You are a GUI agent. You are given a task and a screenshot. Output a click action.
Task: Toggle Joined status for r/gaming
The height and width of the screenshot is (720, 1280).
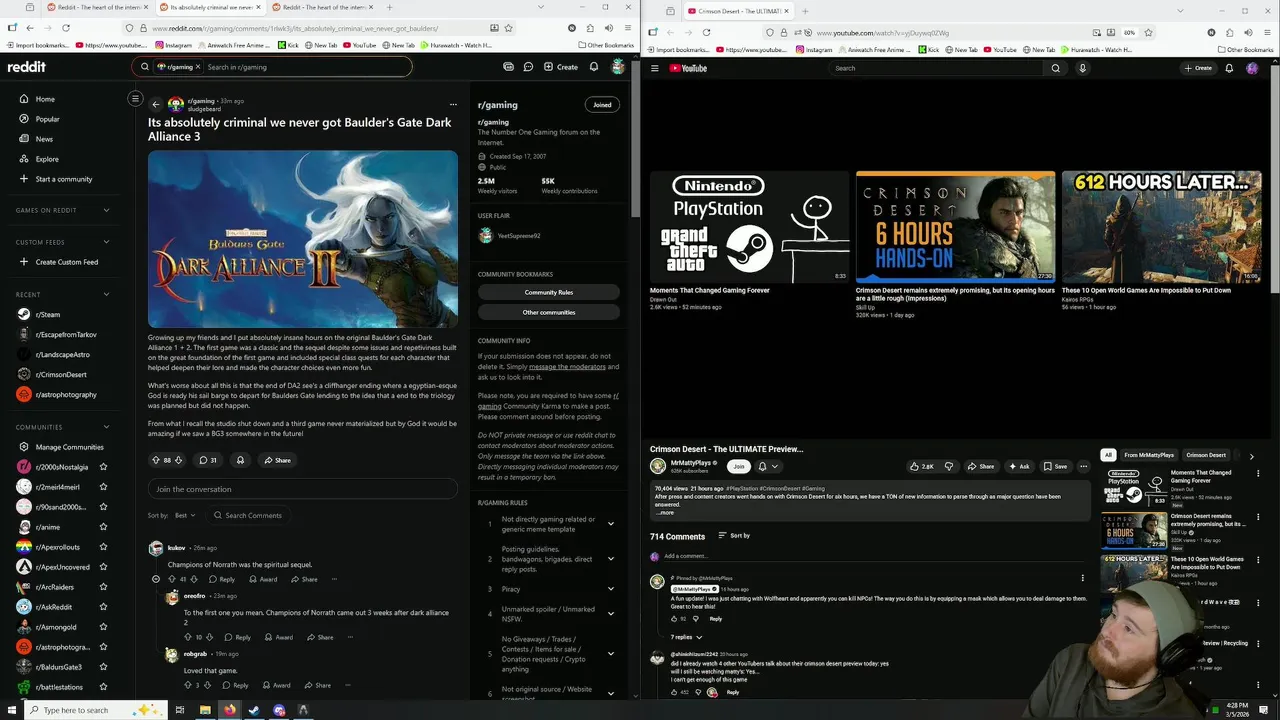pyautogui.click(x=602, y=104)
